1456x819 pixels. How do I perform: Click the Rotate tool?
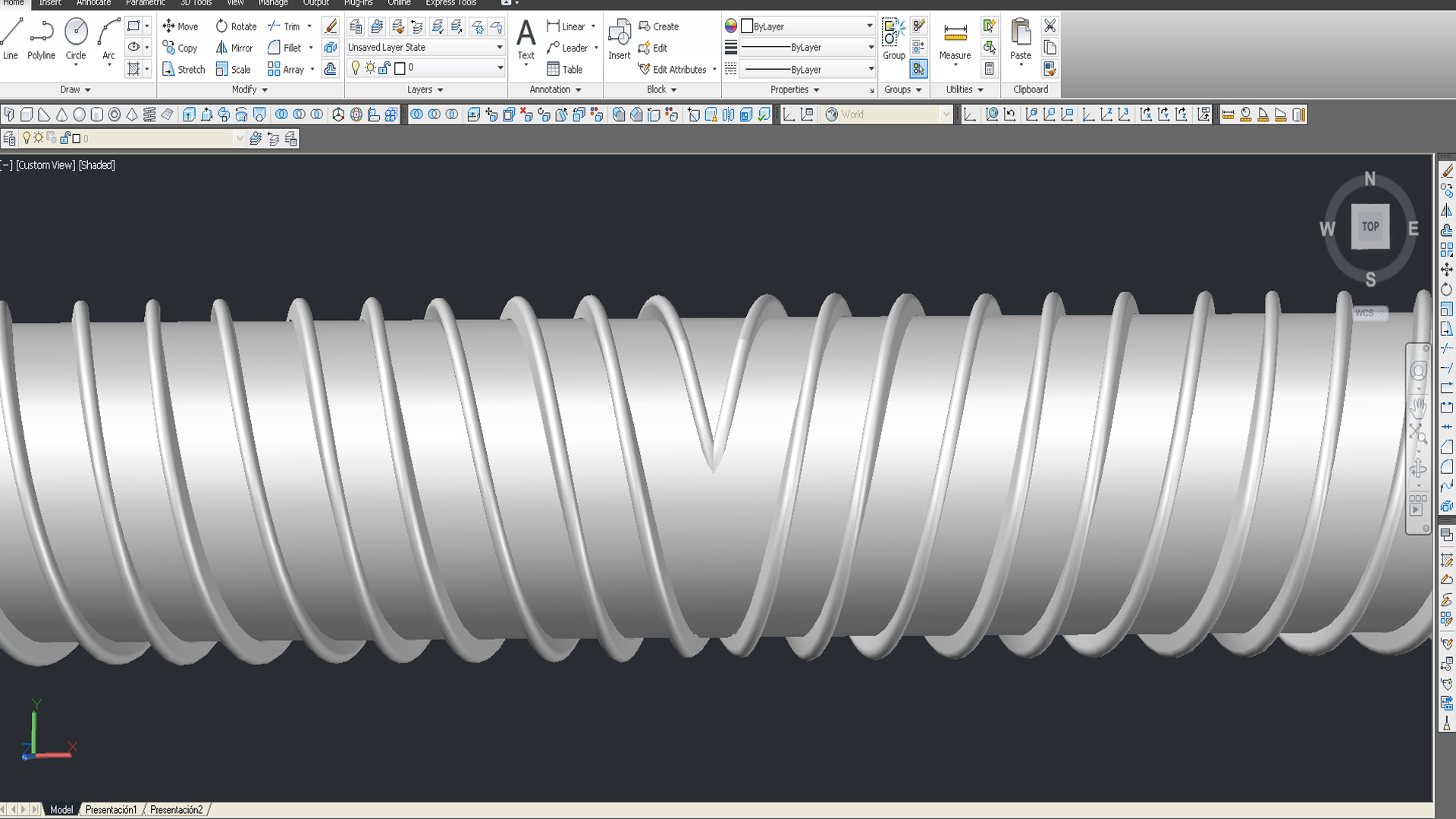tap(236, 26)
